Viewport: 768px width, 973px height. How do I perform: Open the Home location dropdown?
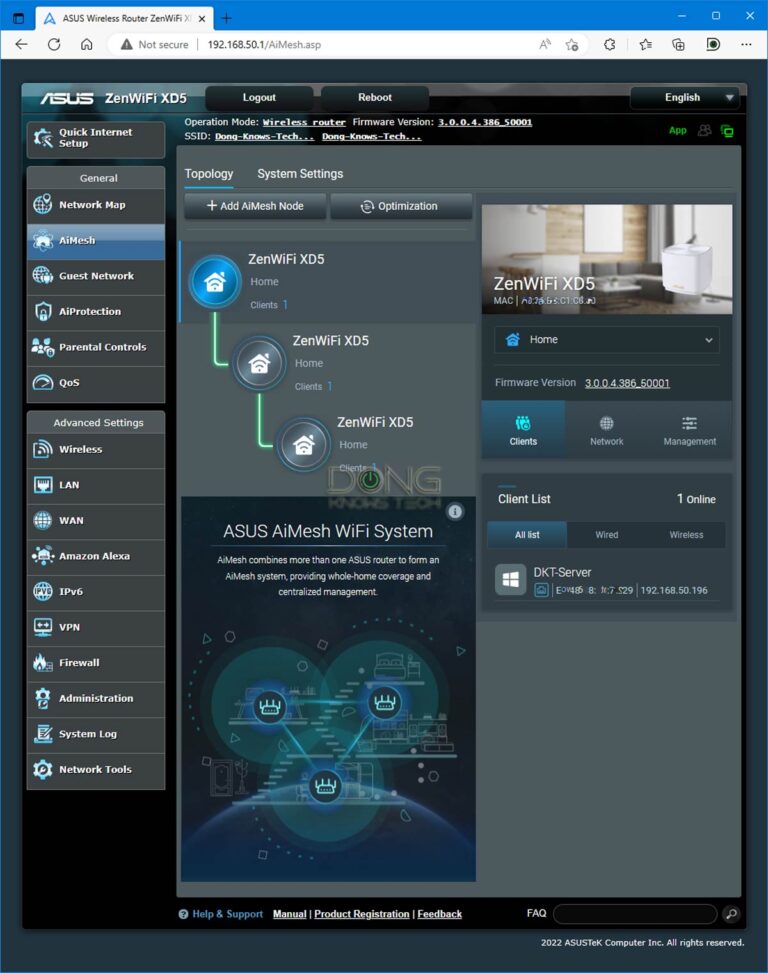(606, 340)
